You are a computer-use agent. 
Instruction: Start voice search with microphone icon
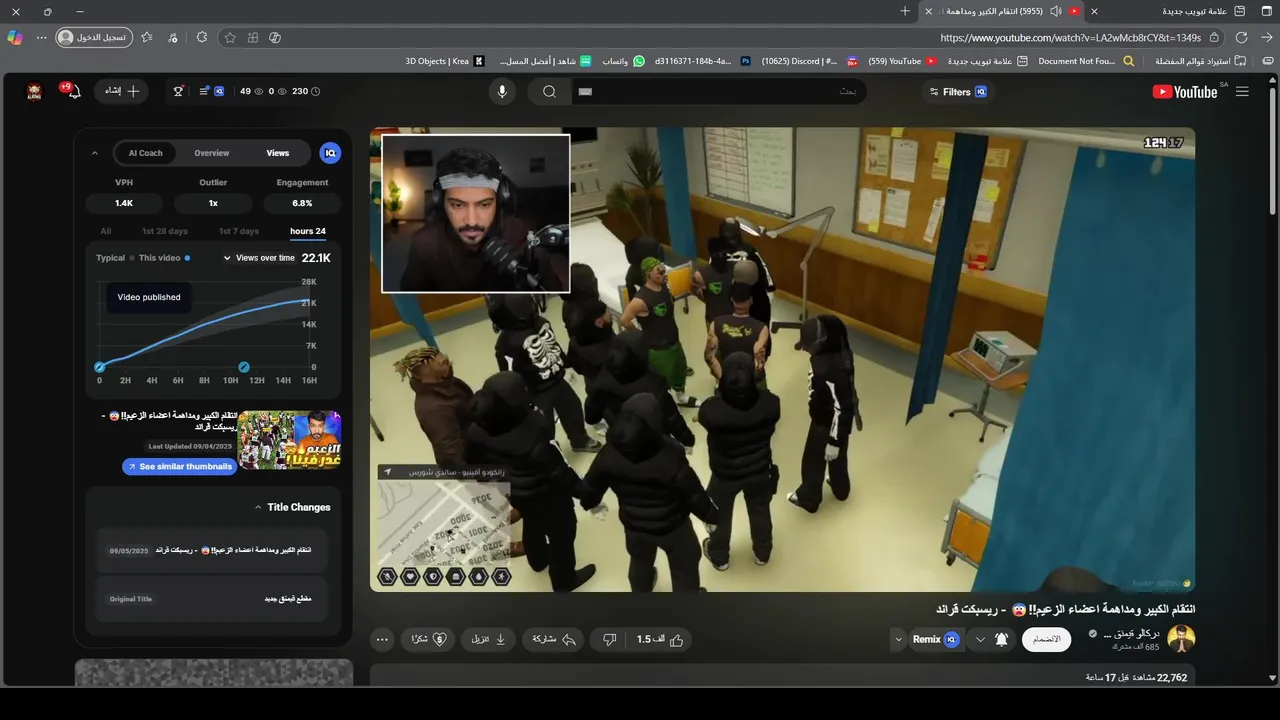[x=502, y=92]
